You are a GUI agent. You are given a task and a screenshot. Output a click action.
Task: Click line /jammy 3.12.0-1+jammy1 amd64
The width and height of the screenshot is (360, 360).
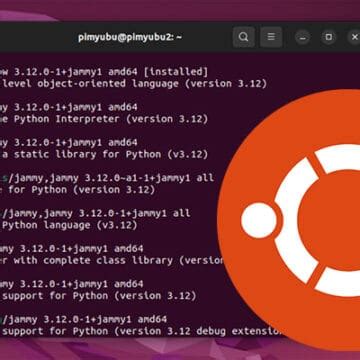pos(84,319)
